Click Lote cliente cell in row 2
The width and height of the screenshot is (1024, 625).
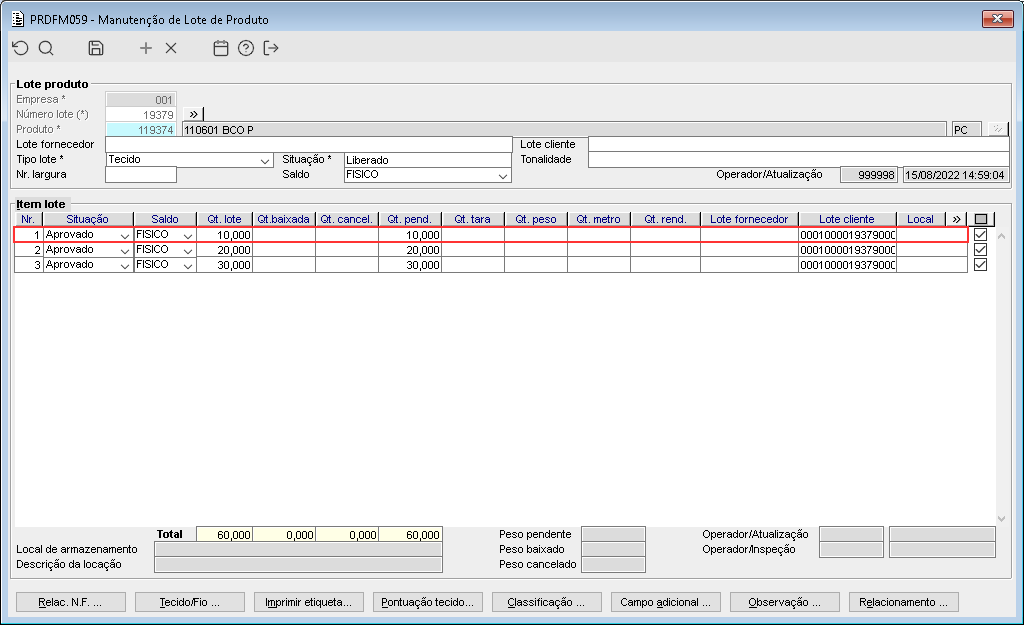848,250
